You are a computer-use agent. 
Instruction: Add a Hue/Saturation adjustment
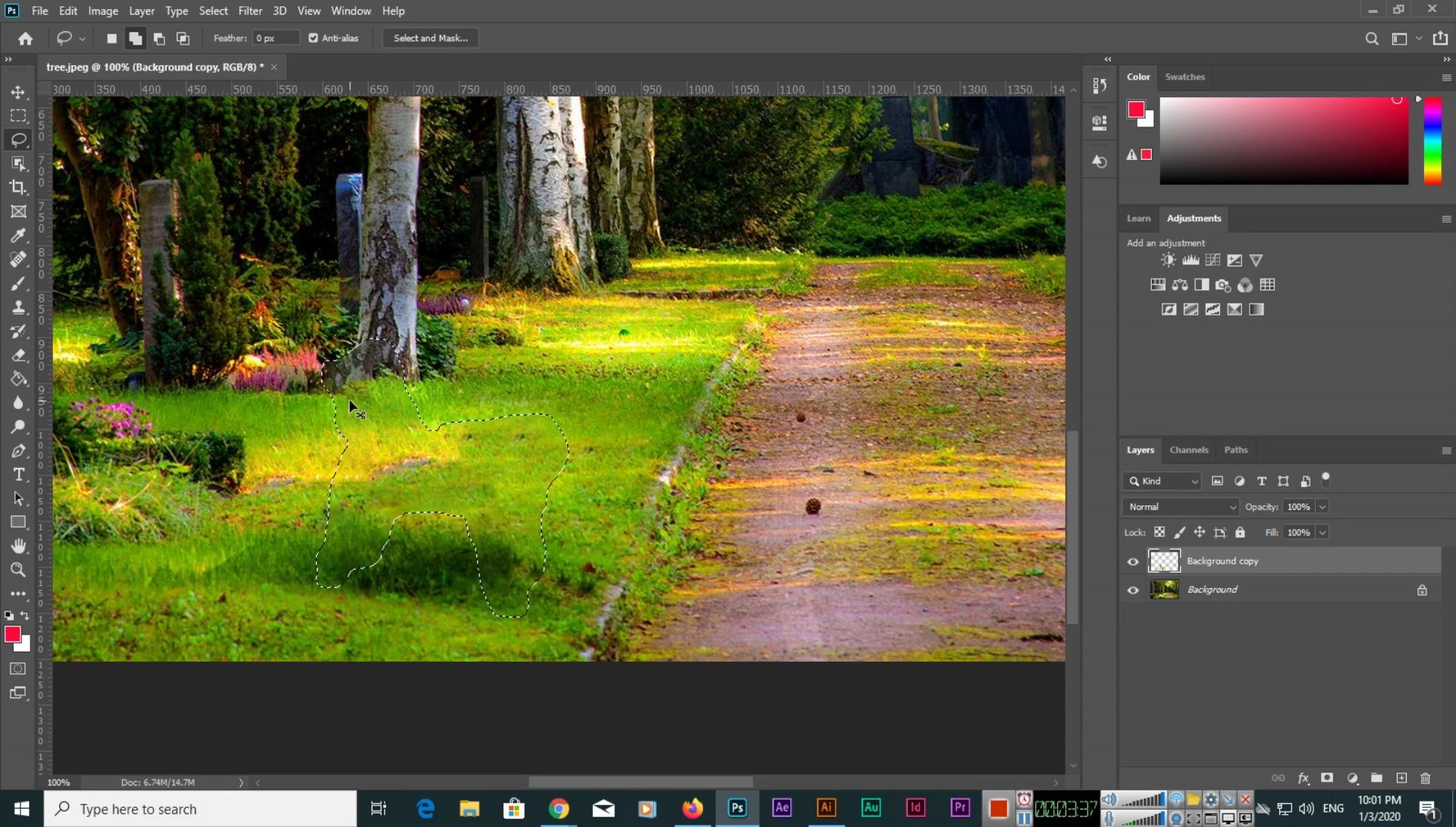[x=1158, y=285]
